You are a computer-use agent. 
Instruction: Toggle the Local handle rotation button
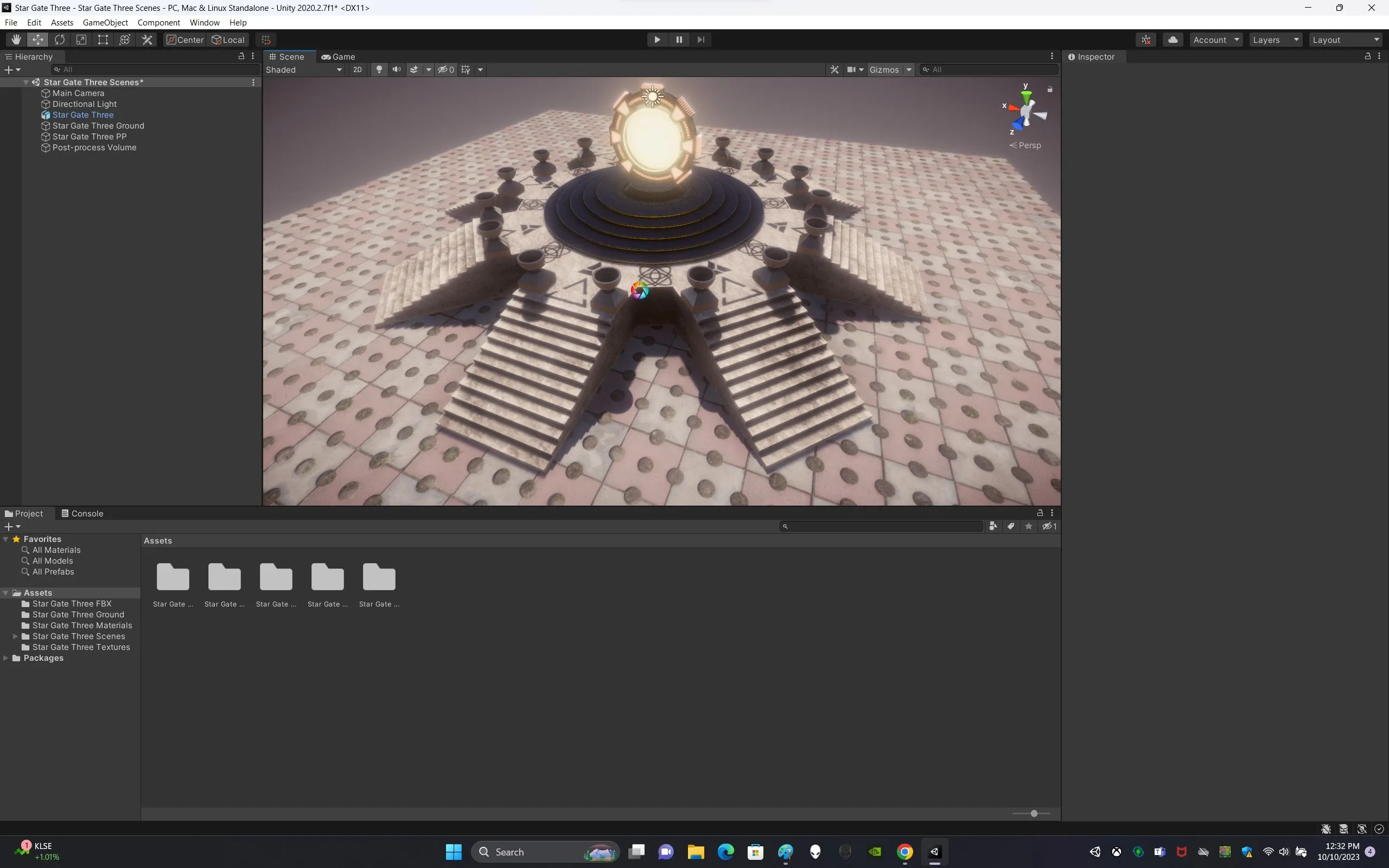click(x=228, y=40)
